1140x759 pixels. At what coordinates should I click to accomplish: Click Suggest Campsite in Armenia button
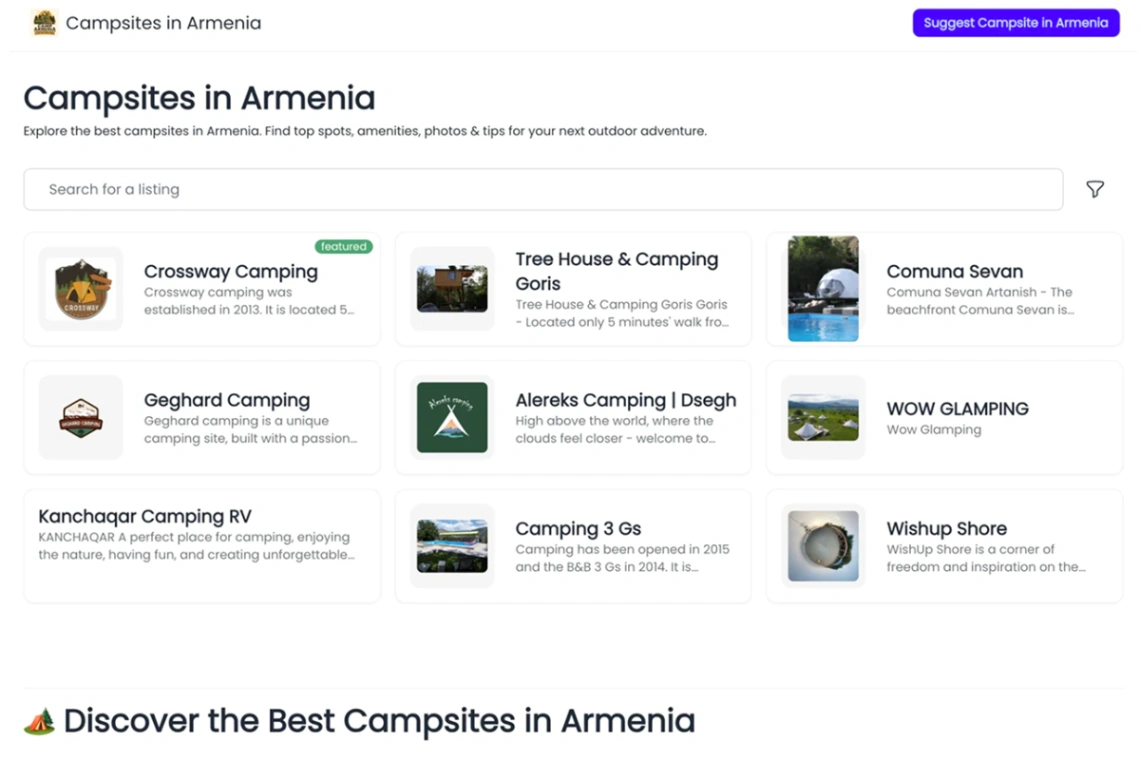point(1016,23)
